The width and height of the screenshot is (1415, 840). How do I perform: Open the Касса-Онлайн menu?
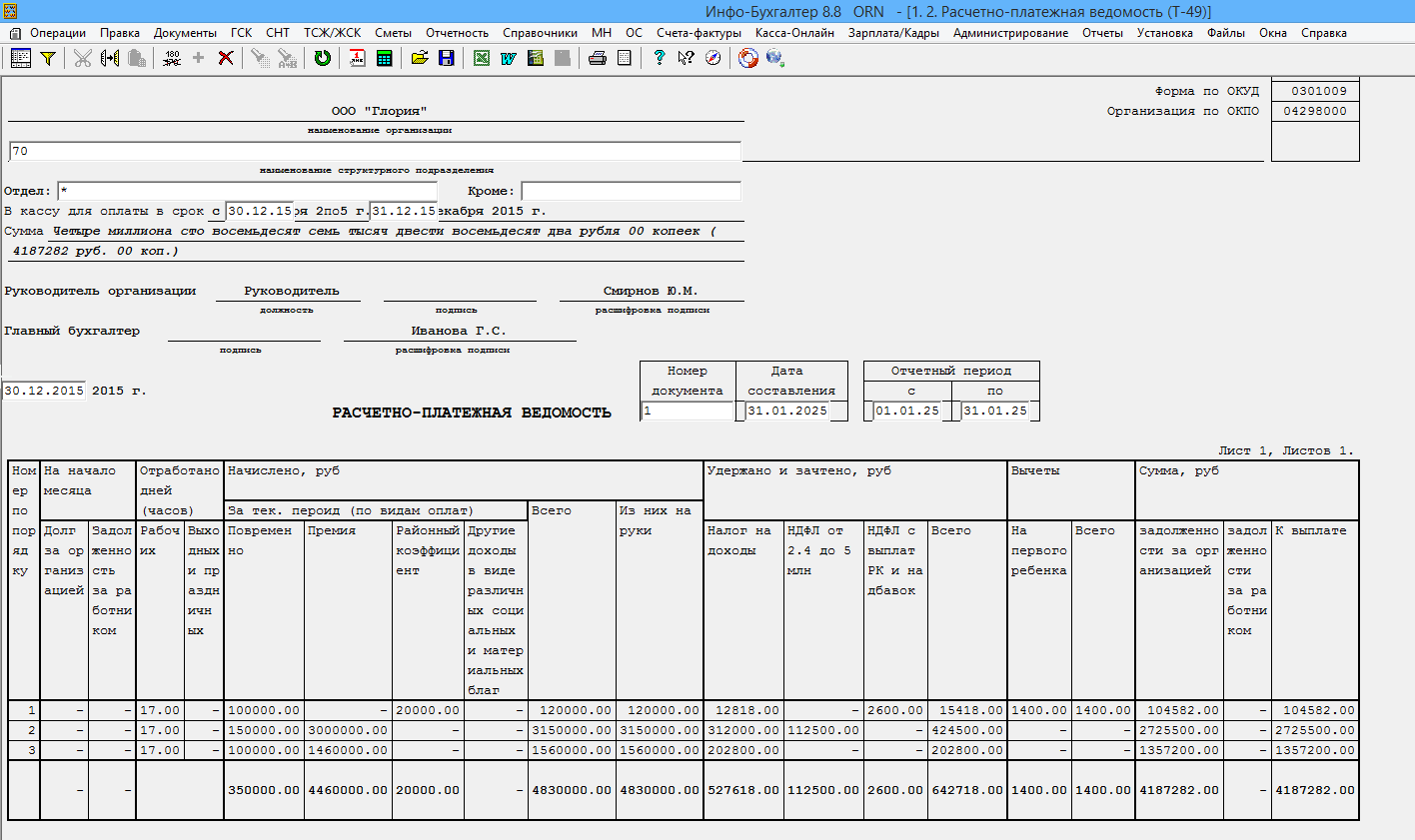click(795, 33)
